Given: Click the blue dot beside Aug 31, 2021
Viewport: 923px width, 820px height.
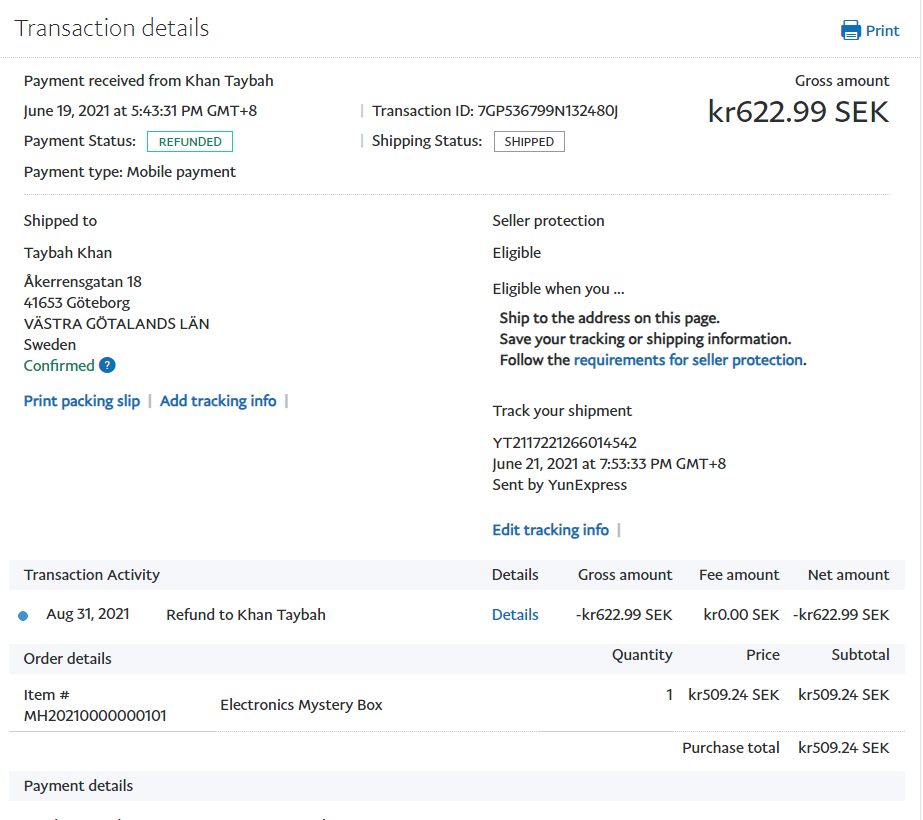Looking at the screenshot, I should click(x=23, y=616).
